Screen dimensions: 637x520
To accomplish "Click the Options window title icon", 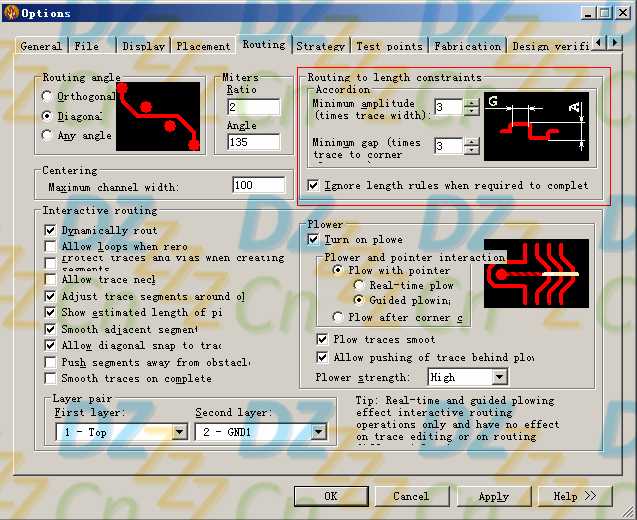I will click(x=11, y=13).
